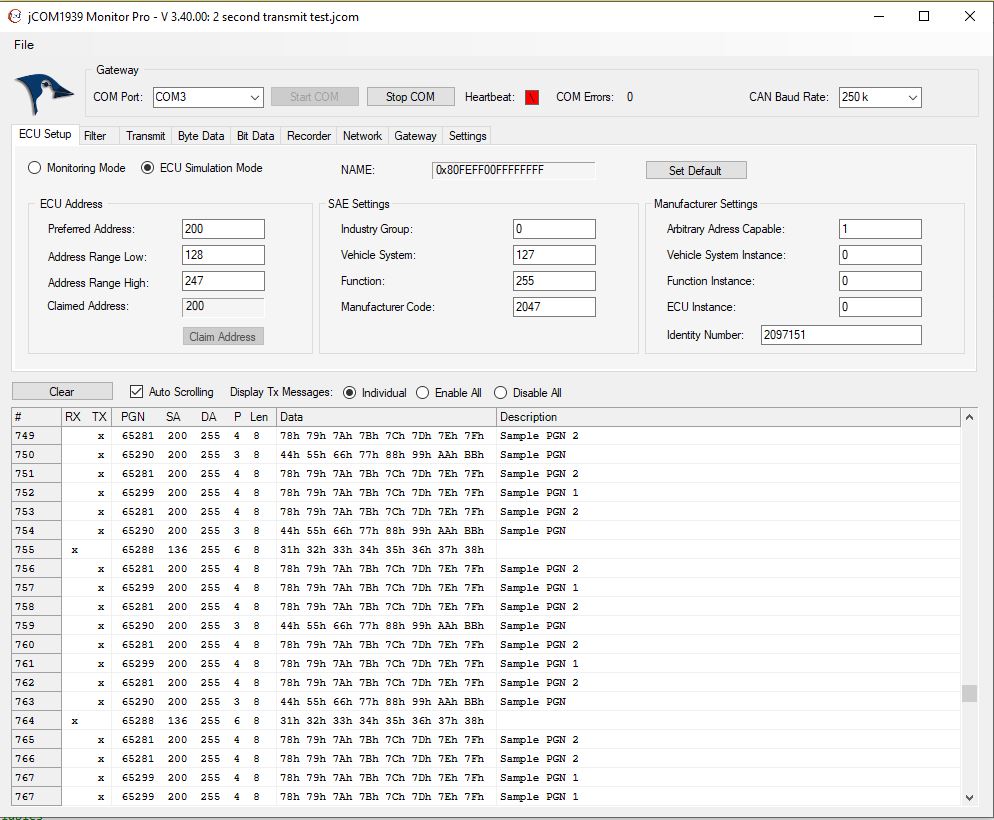Open the COM Port dropdown

tap(207, 97)
